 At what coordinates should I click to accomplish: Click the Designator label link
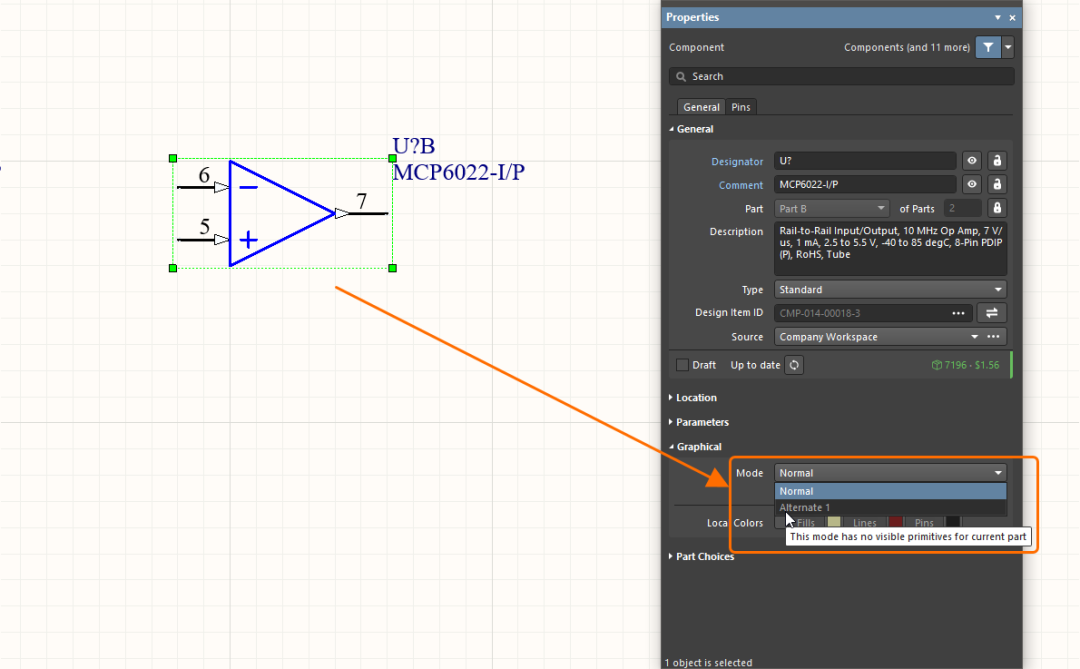[737, 162]
